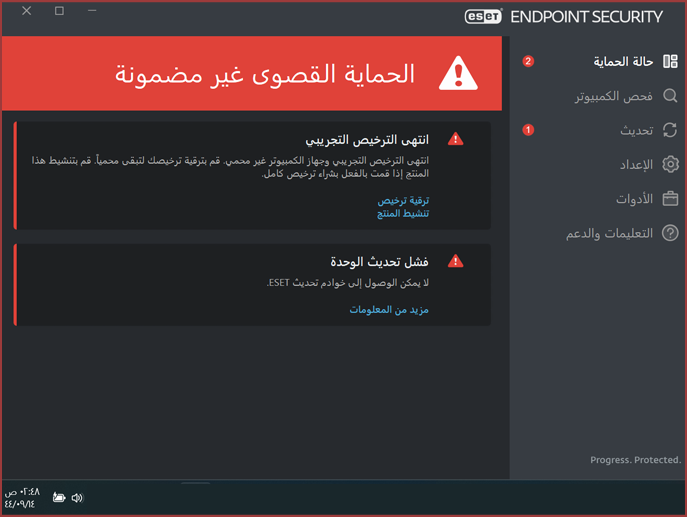
Task: Click the ESET logo in the title bar
Action: pos(483,17)
